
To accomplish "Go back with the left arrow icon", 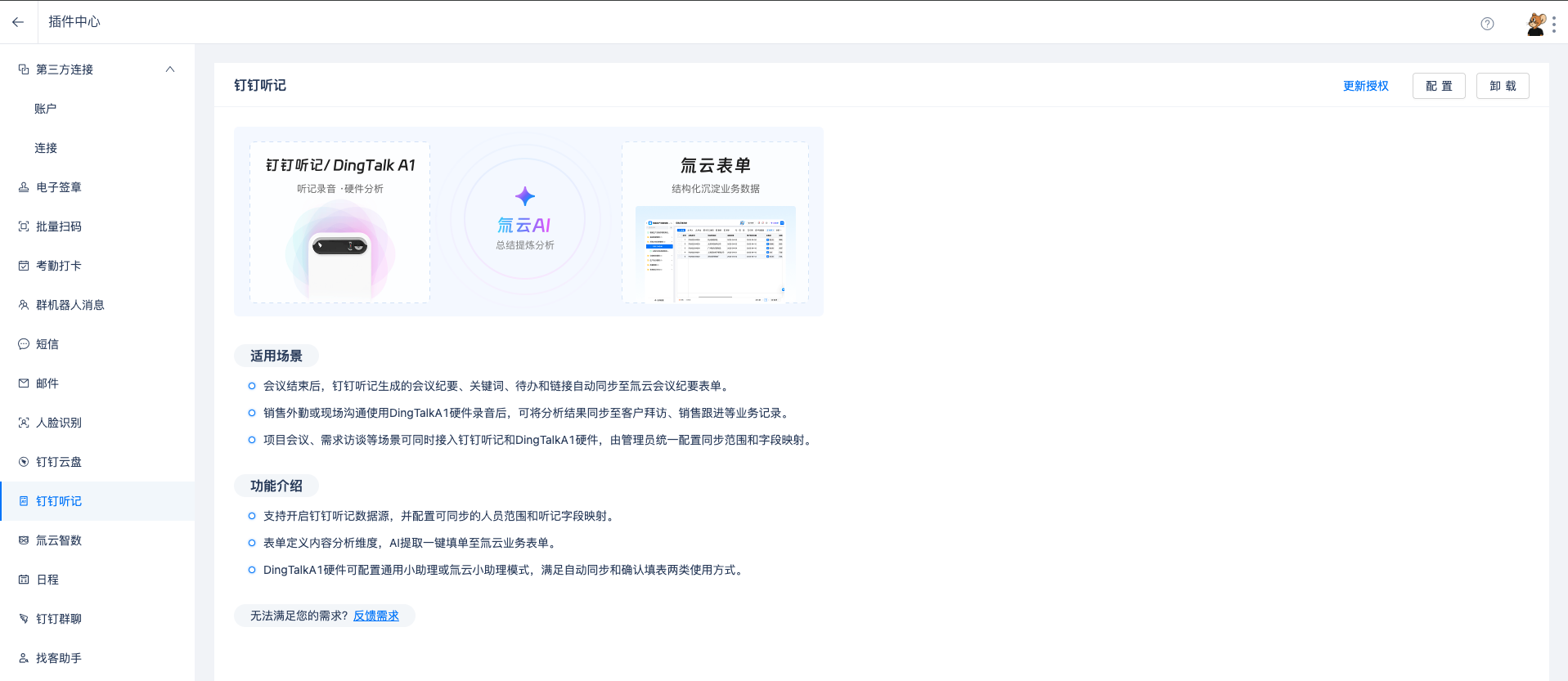I will 18,22.
